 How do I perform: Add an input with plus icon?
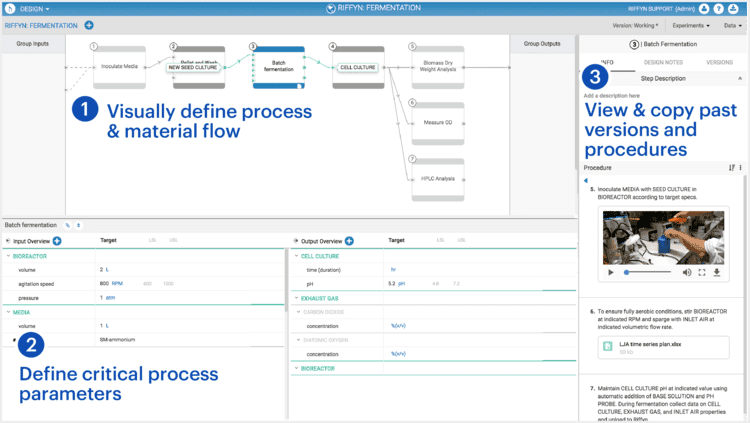click(57, 241)
